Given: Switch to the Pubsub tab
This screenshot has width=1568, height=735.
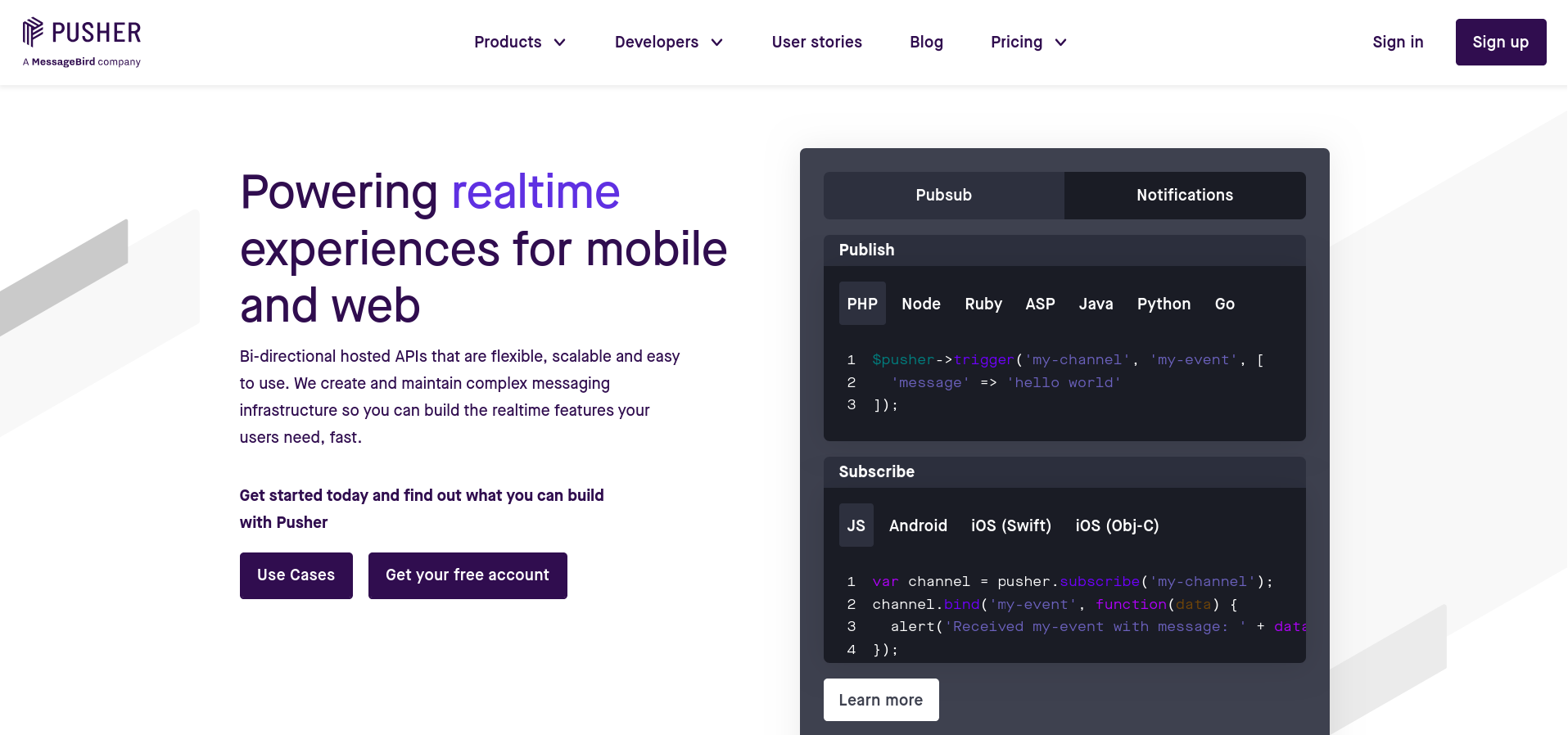Looking at the screenshot, I should point(943,195).
